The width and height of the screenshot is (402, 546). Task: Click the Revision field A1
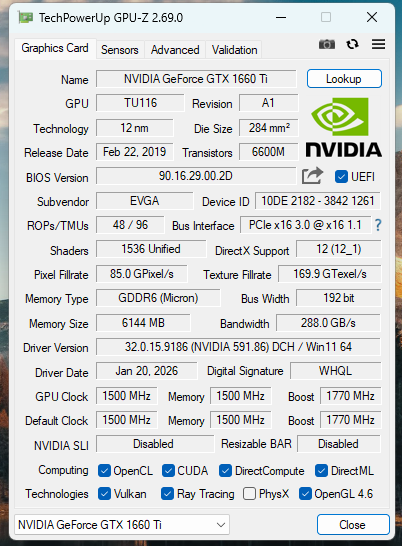tap(268, 103)
